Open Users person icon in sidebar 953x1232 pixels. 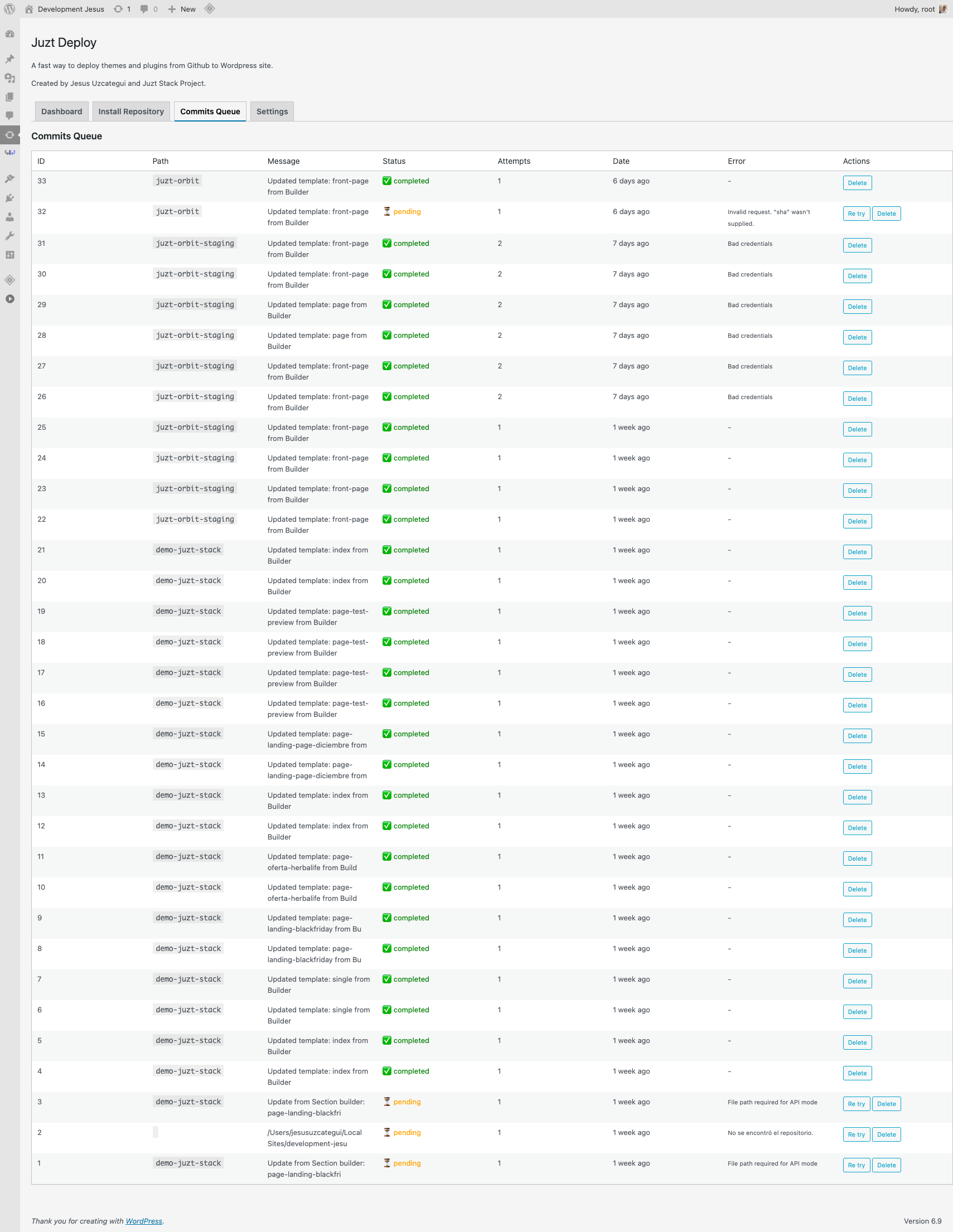coord(9,217)
